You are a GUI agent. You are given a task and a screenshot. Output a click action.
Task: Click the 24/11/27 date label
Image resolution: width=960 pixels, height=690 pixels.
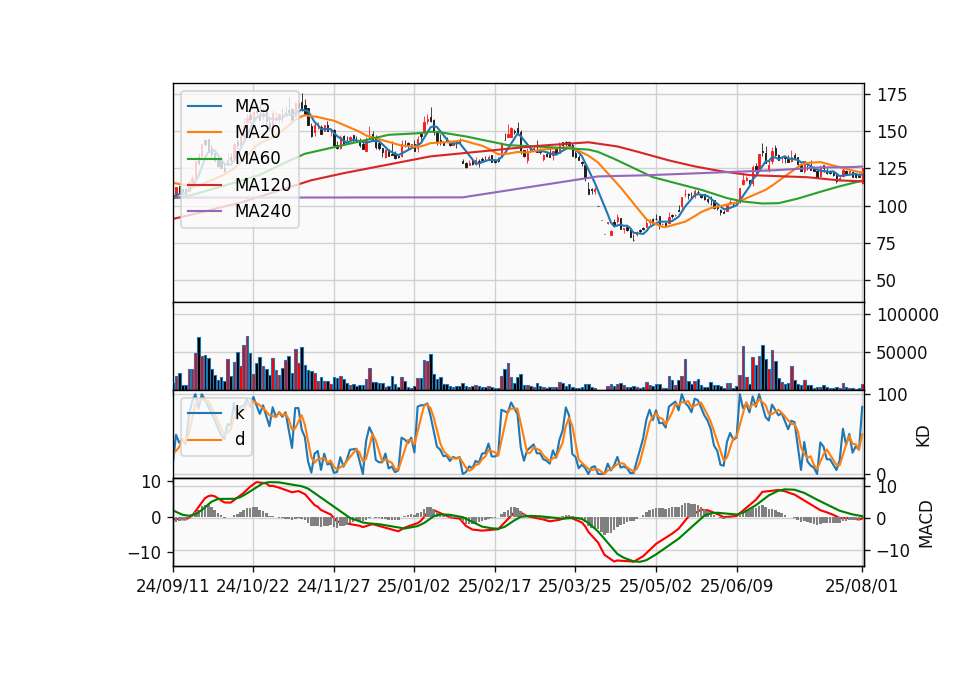tap(334, 586)
